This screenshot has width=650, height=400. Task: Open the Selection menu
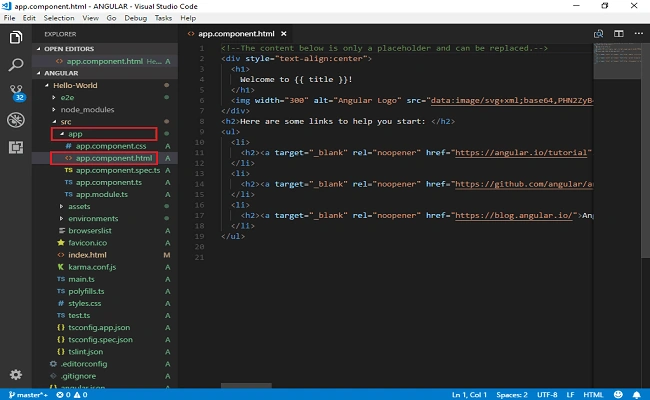click(x=59, y=18)
